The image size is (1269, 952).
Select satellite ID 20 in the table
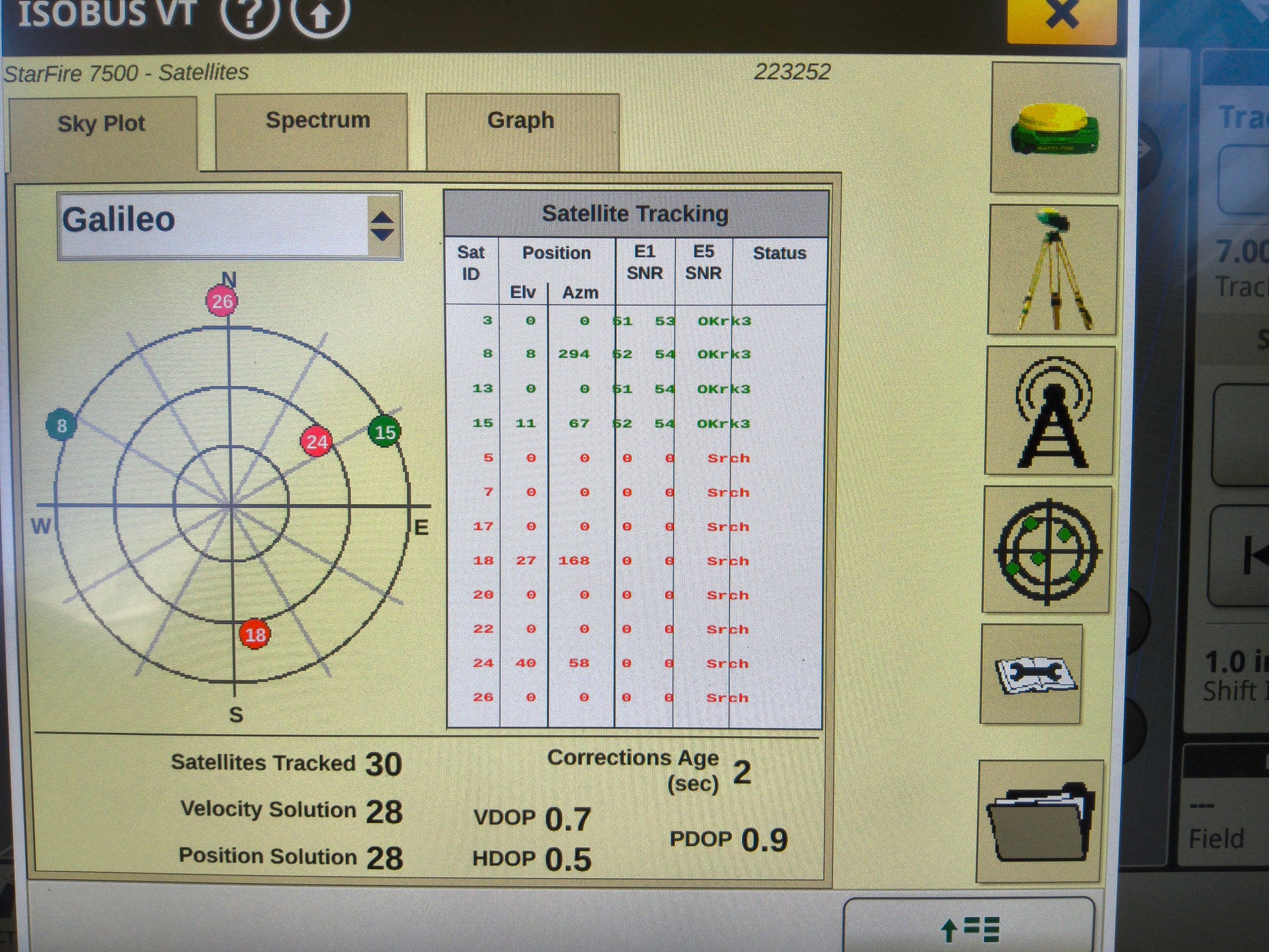[483, 595]
